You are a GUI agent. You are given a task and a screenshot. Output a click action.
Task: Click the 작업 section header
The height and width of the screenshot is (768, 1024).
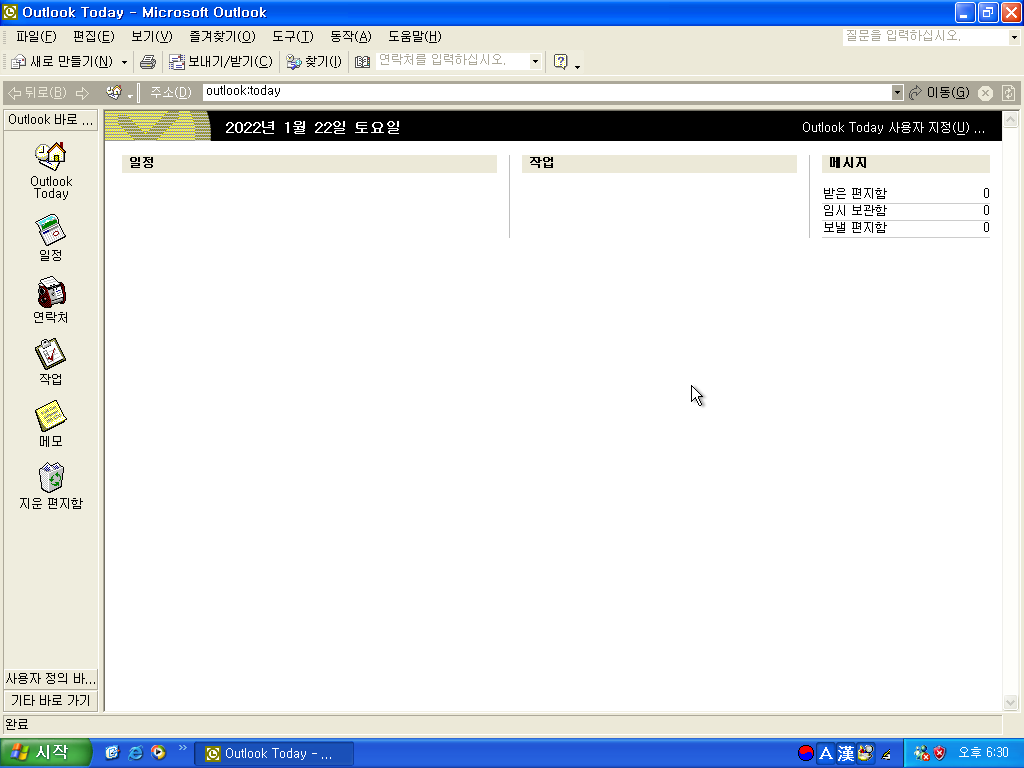(659, 163)
